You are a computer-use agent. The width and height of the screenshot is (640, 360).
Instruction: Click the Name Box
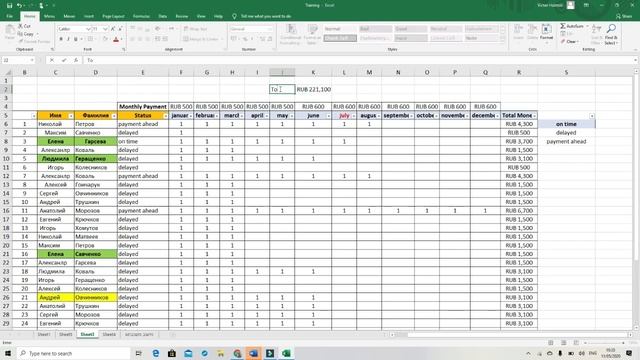(x=18, y=60)
